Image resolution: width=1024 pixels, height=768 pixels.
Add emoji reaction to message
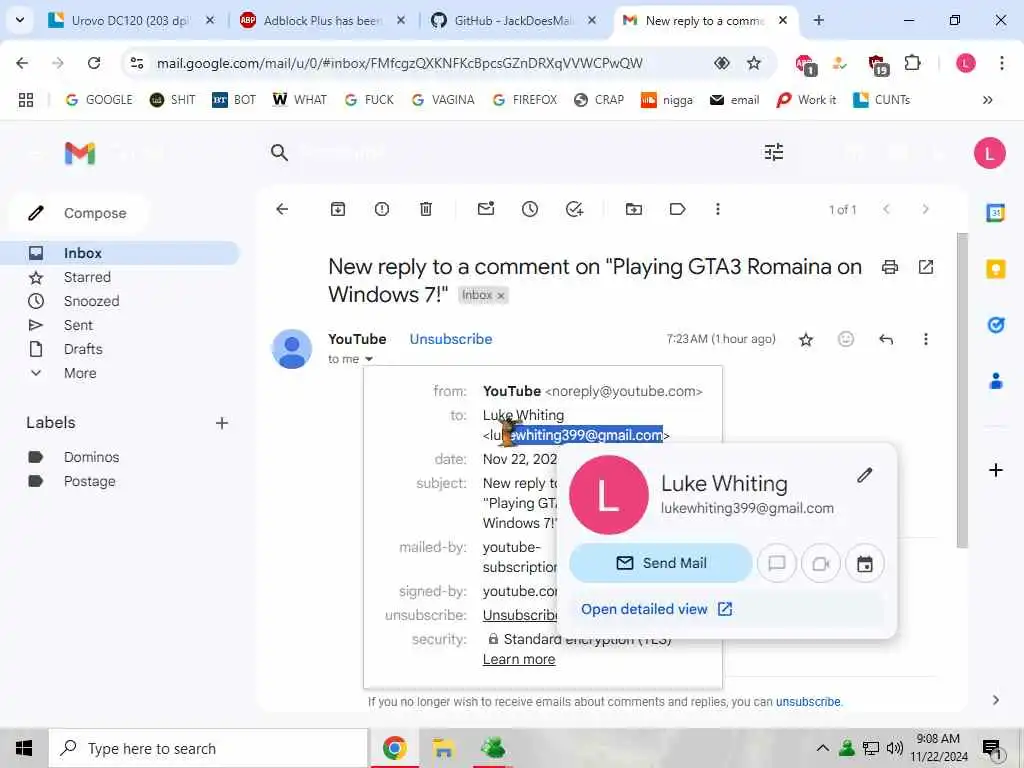(x=846, y=339)
